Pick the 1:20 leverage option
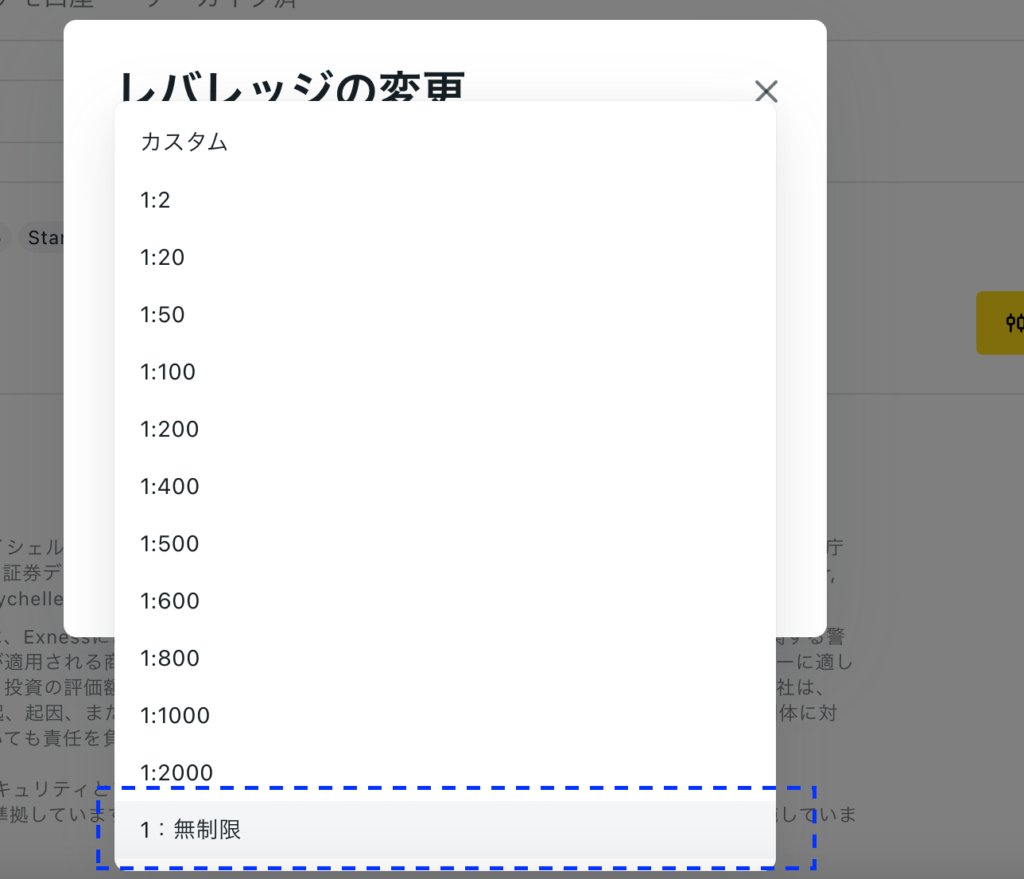 tap(162, 257)
